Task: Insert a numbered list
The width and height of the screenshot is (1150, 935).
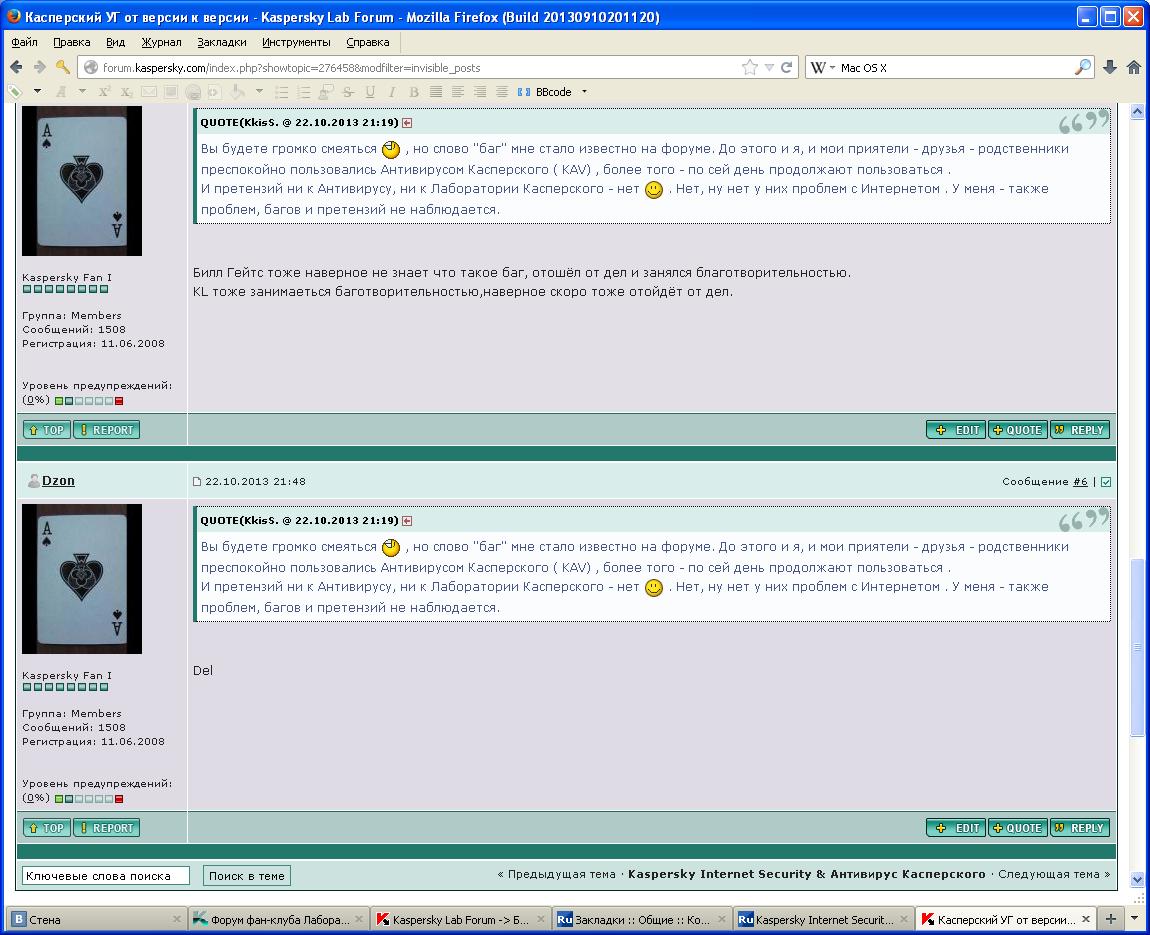Action: 303,92
